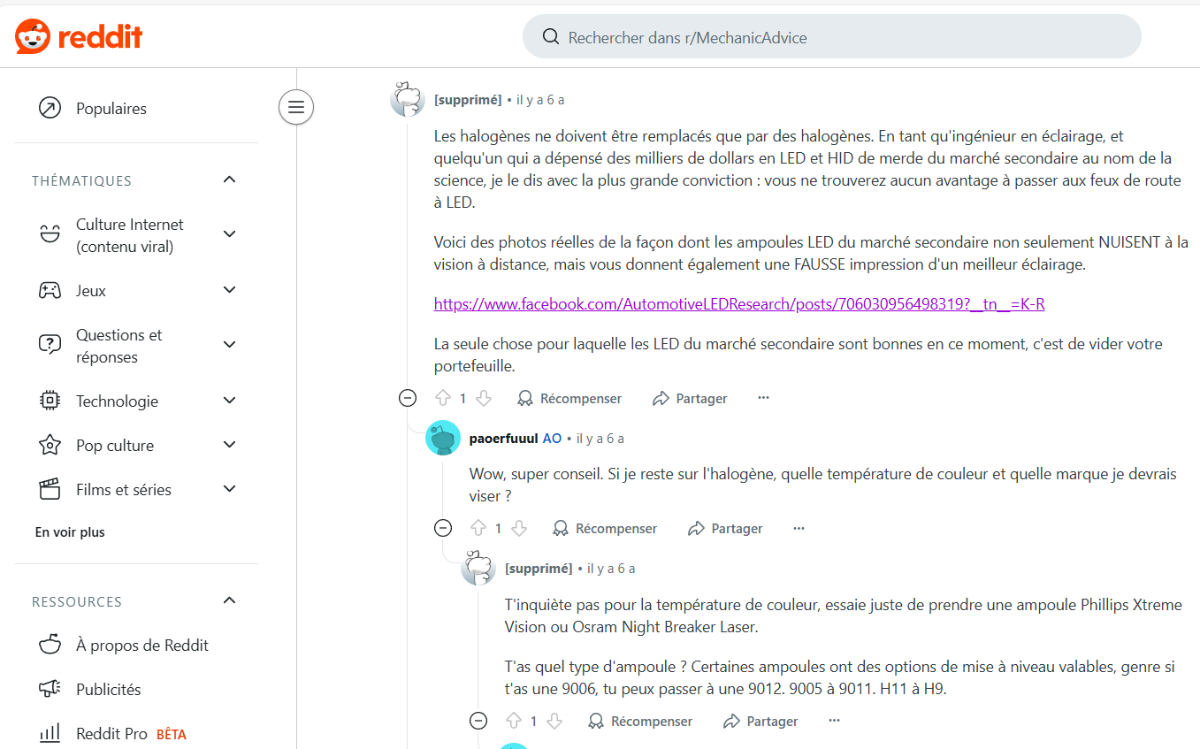The height and width of the screenshot is (749, 1200).
Task: Click the Technologie chip icon
Action: (x=49, y=401)
